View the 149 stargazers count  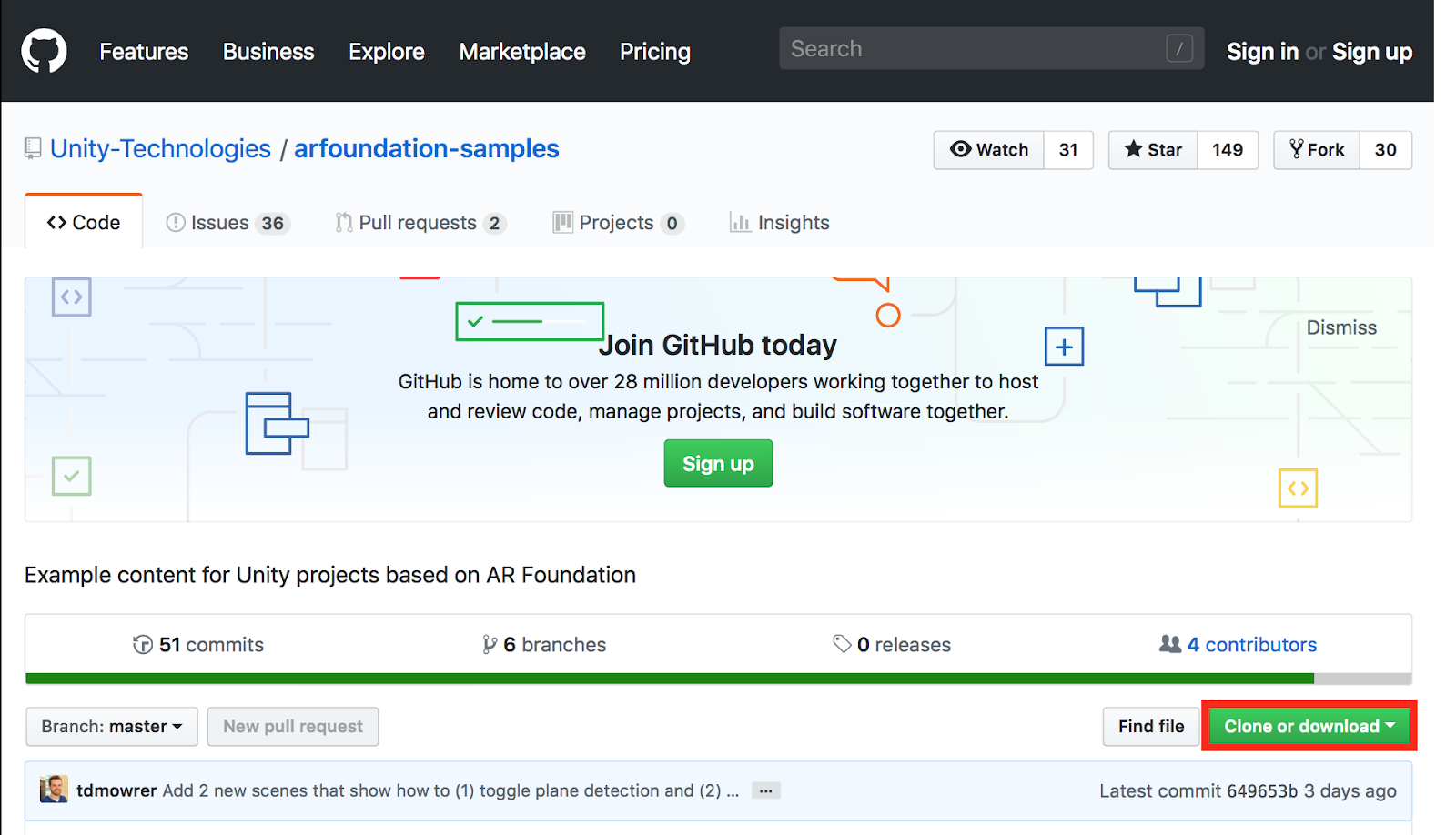click(1228, 150)
